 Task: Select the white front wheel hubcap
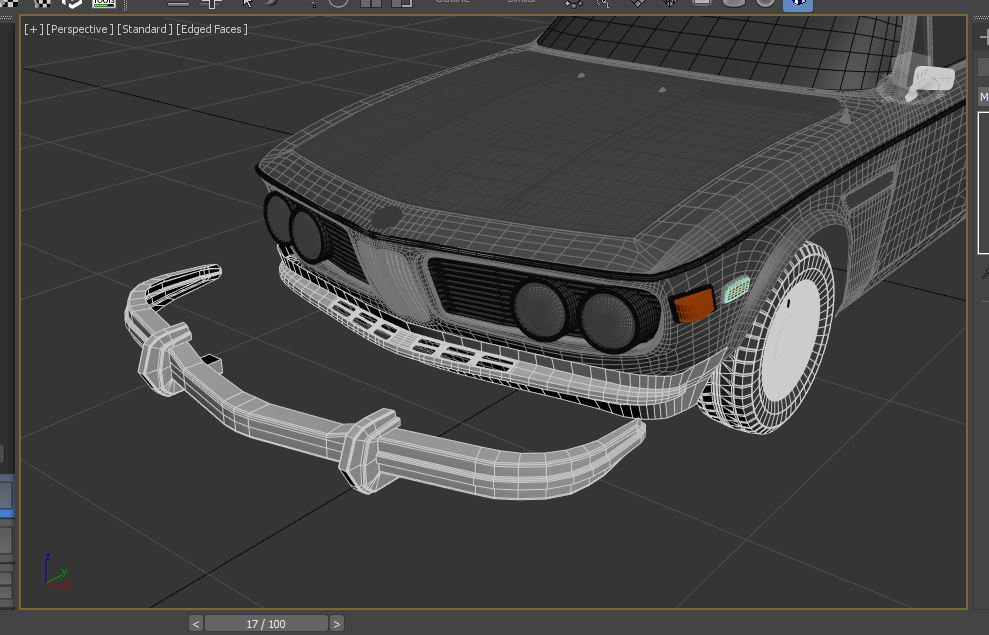point(790,339)
